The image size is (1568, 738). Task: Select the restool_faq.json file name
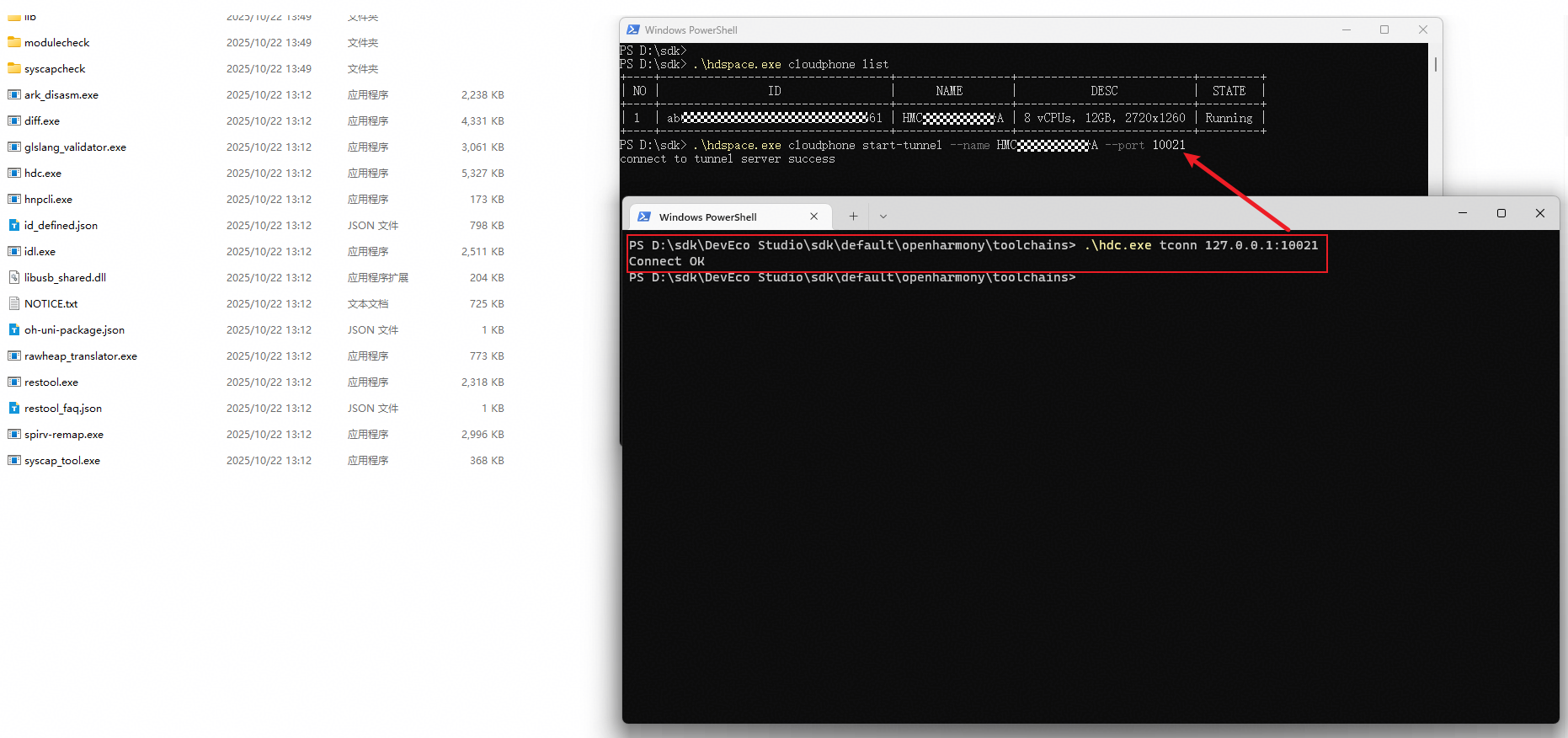coord(63,408)
